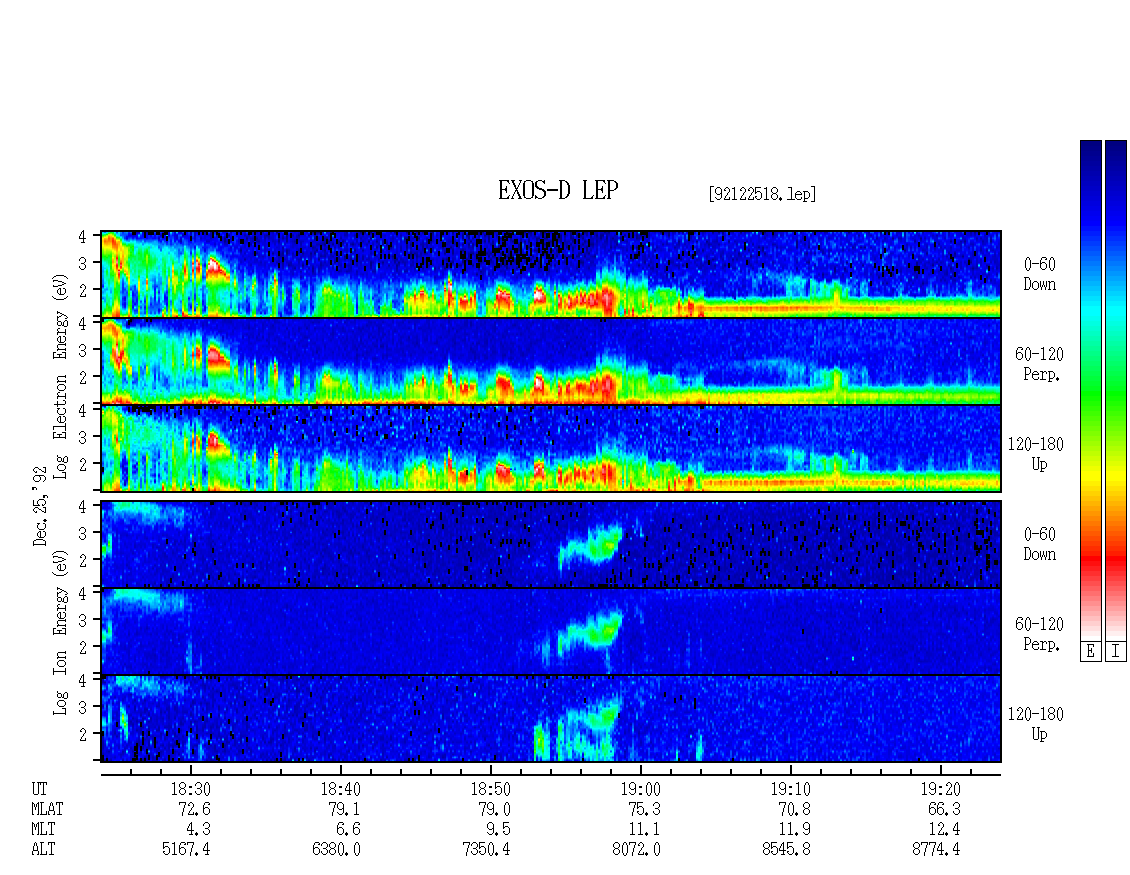Click the MLAT value 79.0
Viewport: 1130px width, 875px height.
[x=494, y=809]
